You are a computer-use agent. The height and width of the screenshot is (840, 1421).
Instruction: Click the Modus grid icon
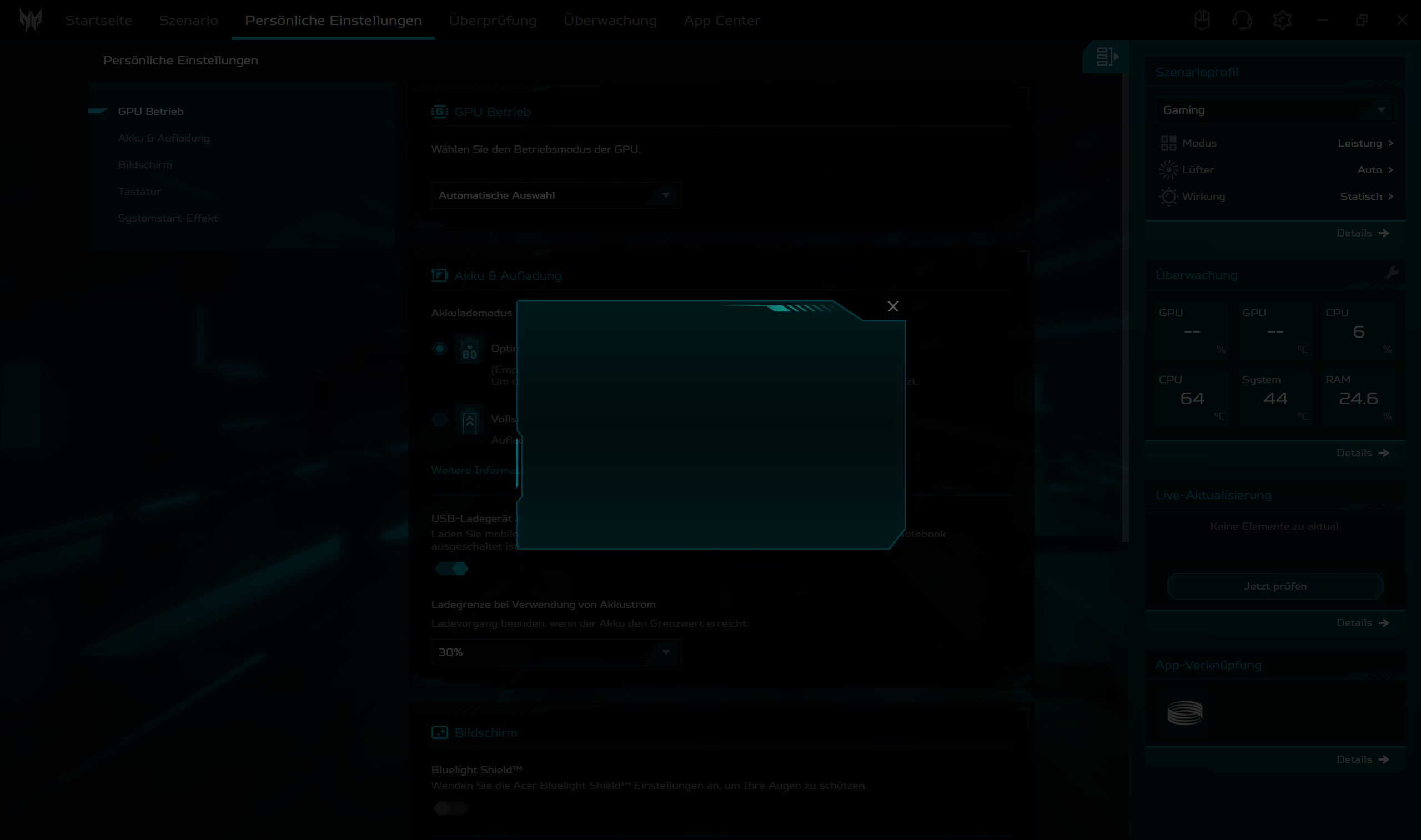coord(1168,143)
